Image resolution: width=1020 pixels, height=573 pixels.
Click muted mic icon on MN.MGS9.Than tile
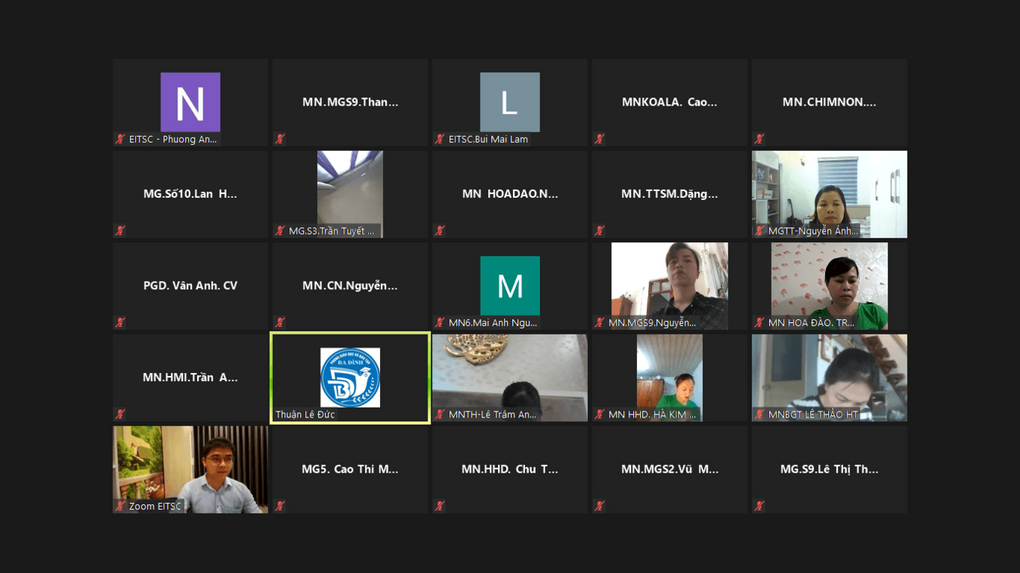[280, 139]
